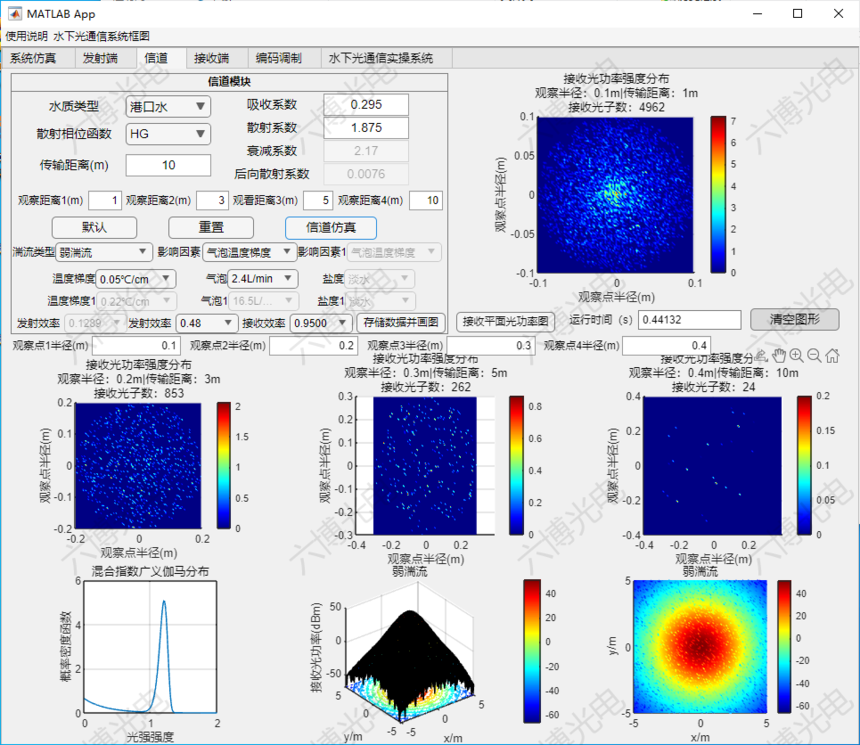Open the 散射相位函数 dropdown showing HG
Viewport: 860px width, 745px height.
pos(168,134)
